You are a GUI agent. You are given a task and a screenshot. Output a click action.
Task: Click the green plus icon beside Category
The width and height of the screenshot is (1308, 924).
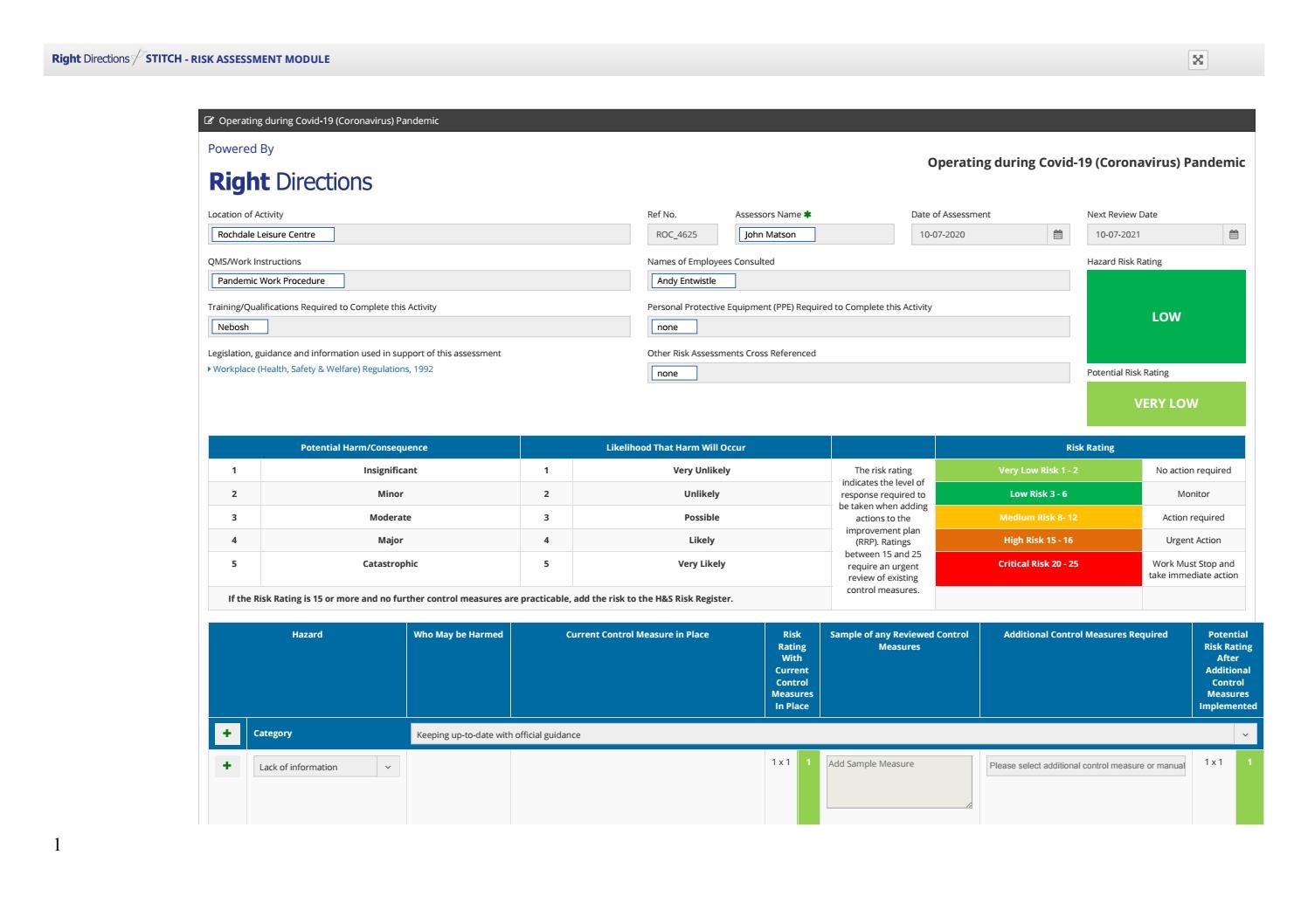click(227, 734)
